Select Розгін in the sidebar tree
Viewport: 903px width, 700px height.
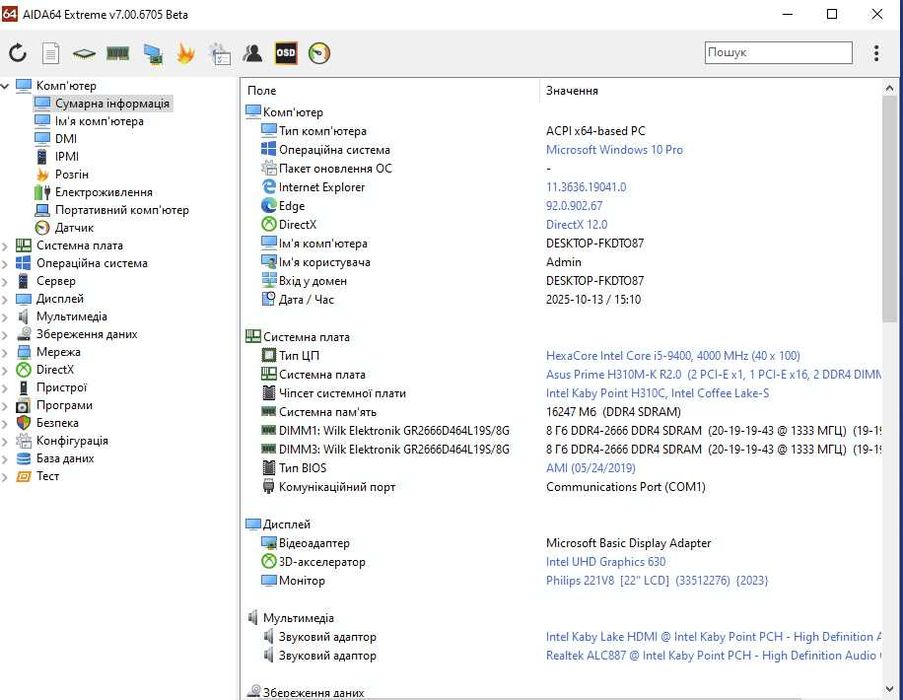coord(71,174)
